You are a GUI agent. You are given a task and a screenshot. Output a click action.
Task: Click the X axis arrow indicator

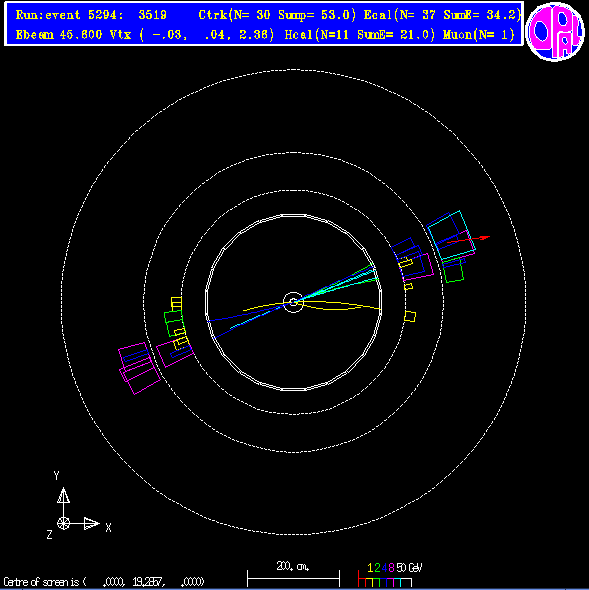coord(91,523)
